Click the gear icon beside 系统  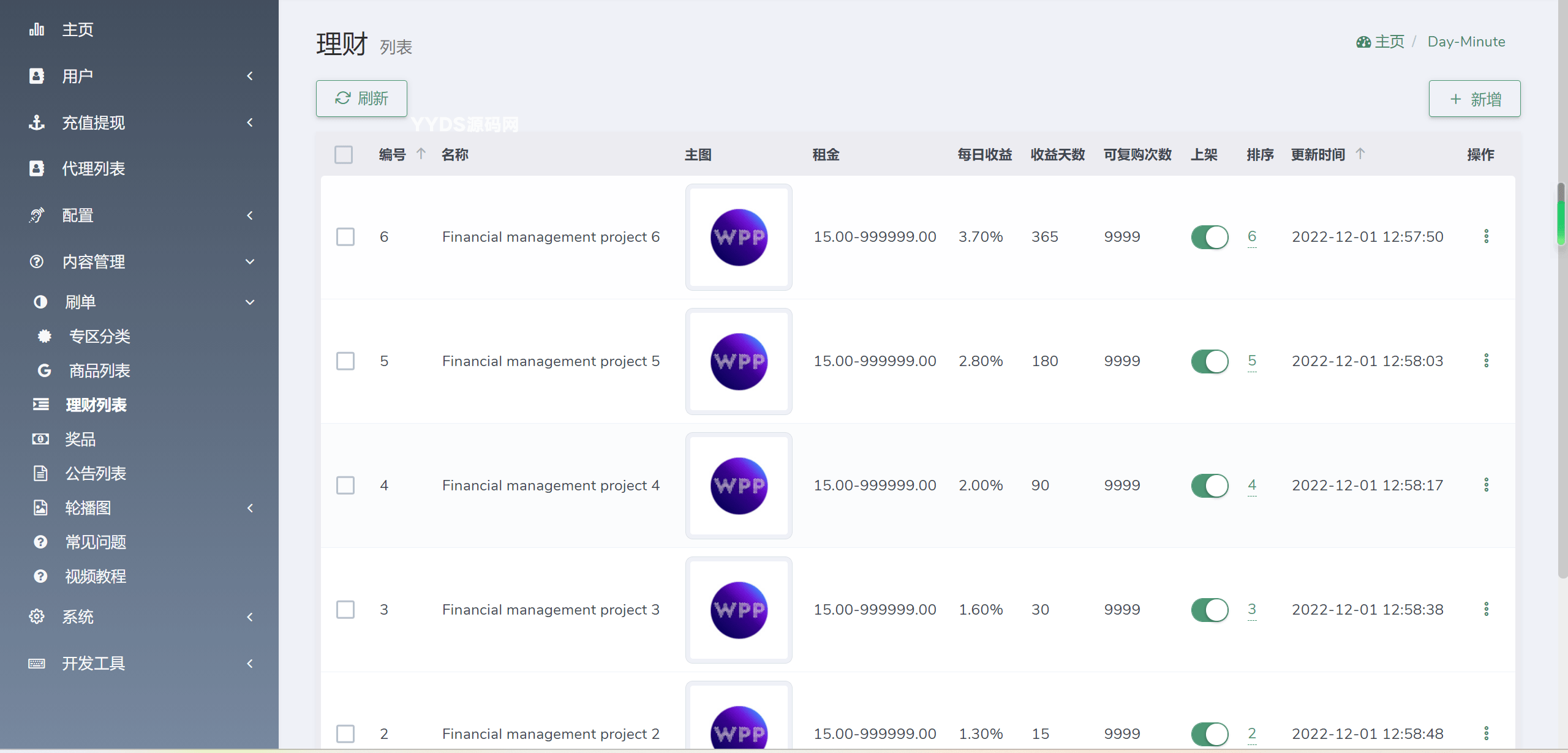(x=37, y=616)
